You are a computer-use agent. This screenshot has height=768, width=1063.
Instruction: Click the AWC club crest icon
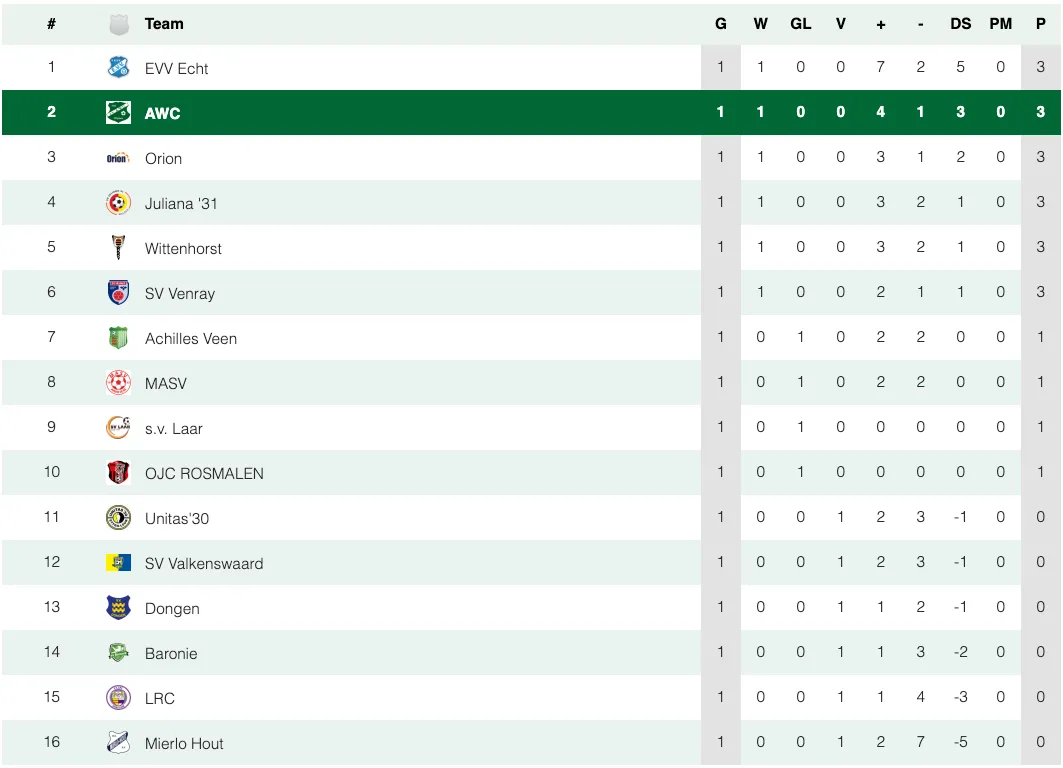(118, 113)
